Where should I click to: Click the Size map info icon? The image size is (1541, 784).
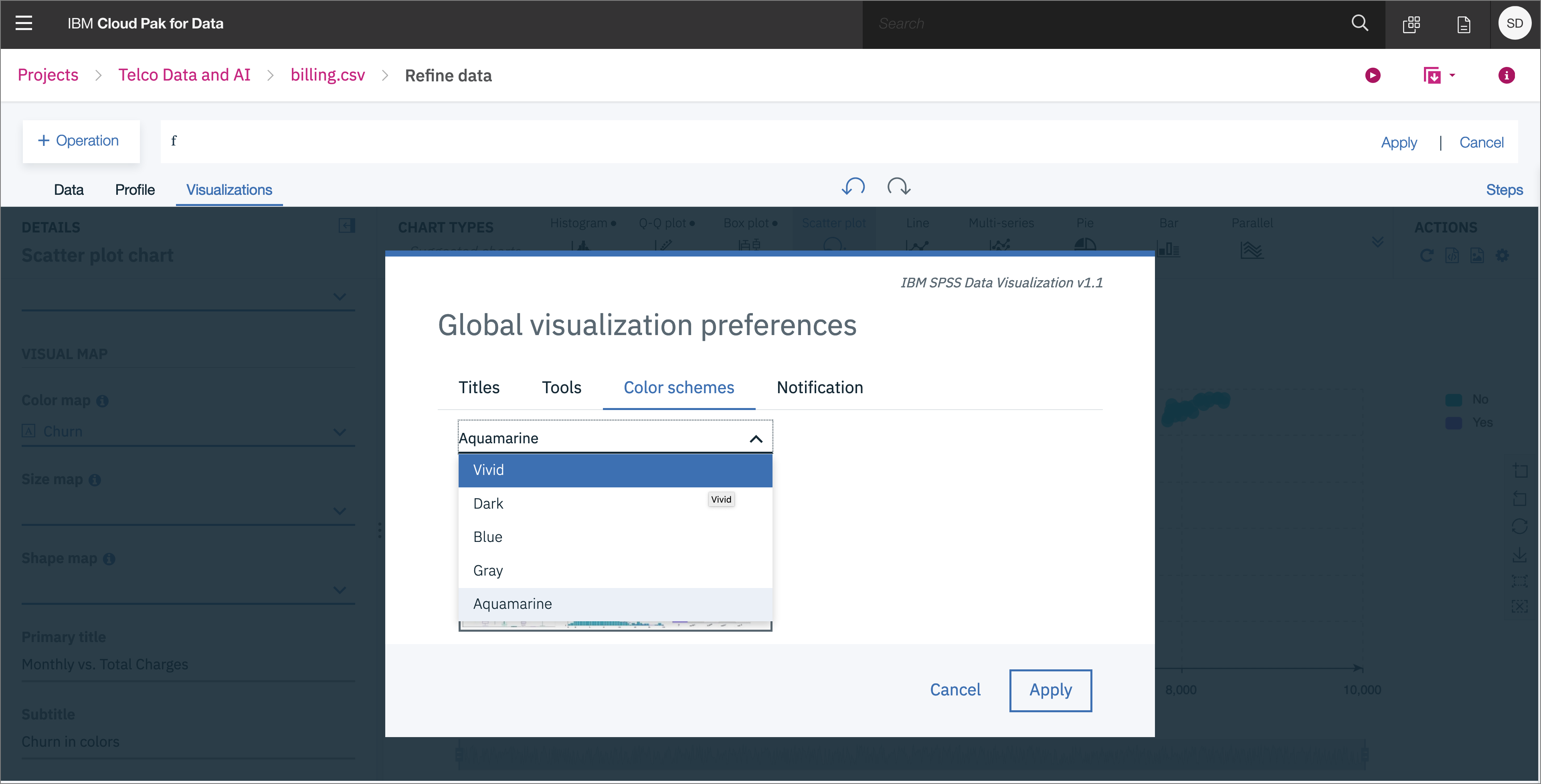pyautogui.click(x=95, y=480)
